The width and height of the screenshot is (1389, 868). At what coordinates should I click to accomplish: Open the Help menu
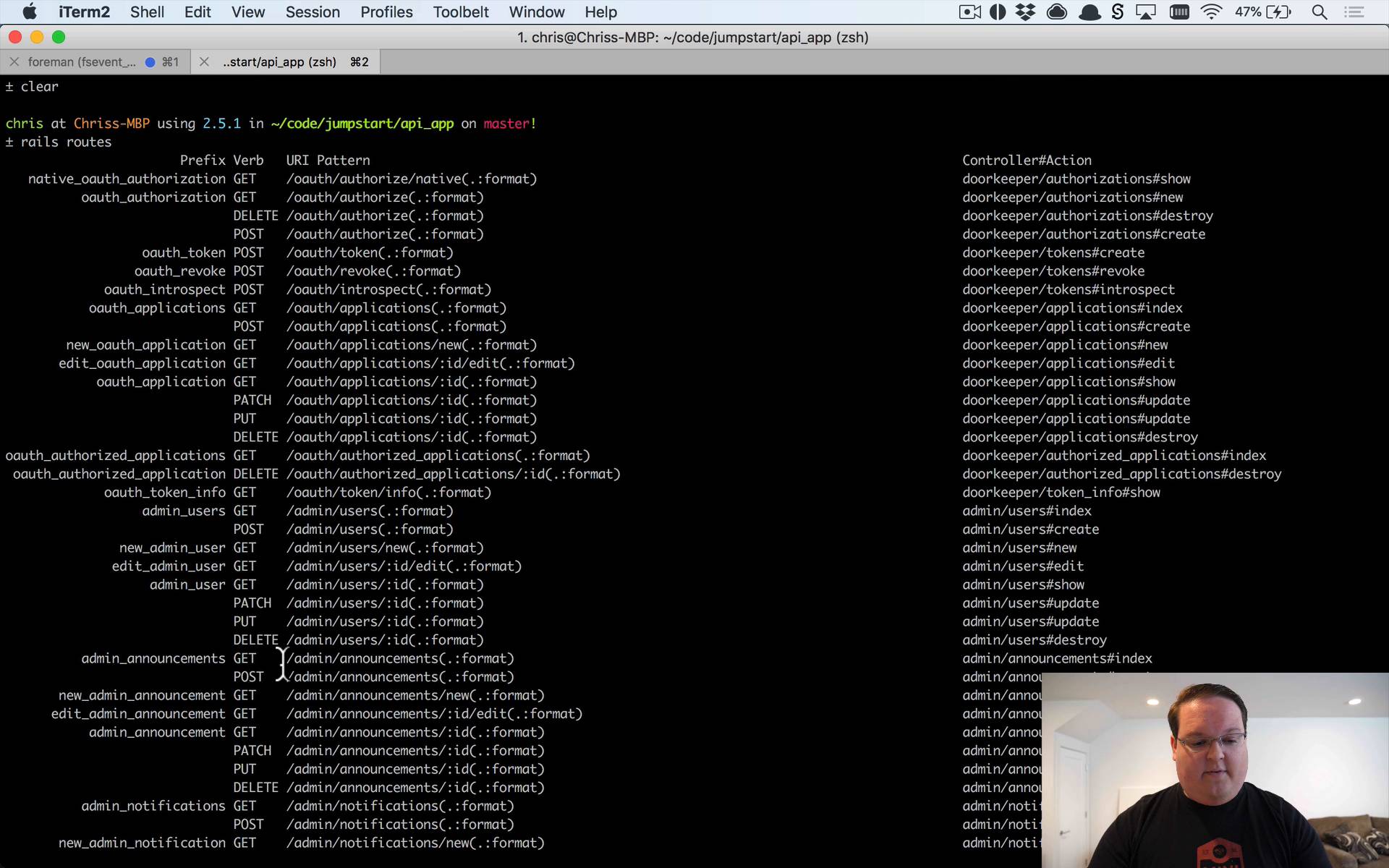[600, 12]
